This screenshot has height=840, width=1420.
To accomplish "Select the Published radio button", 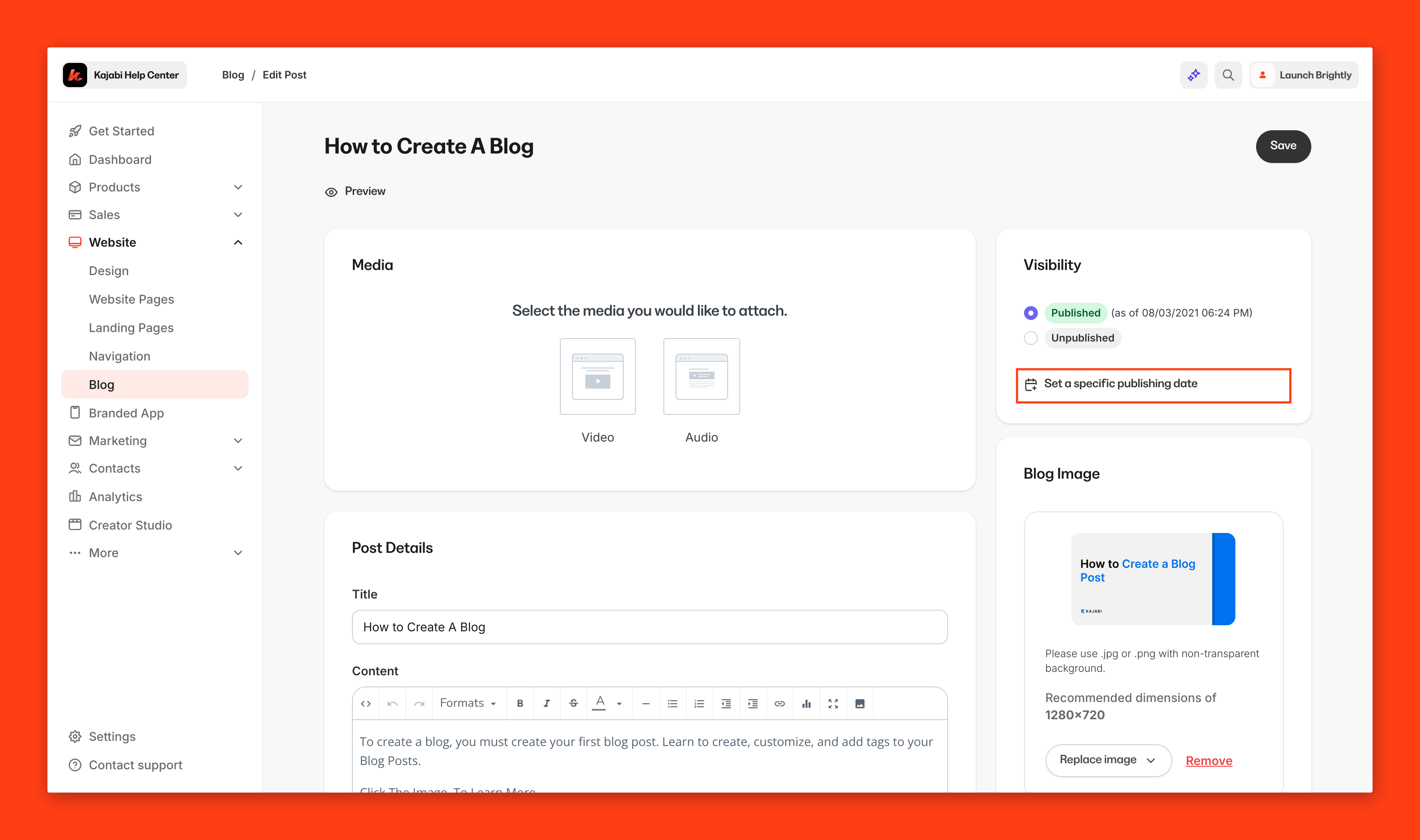I will pos(1030,313).
